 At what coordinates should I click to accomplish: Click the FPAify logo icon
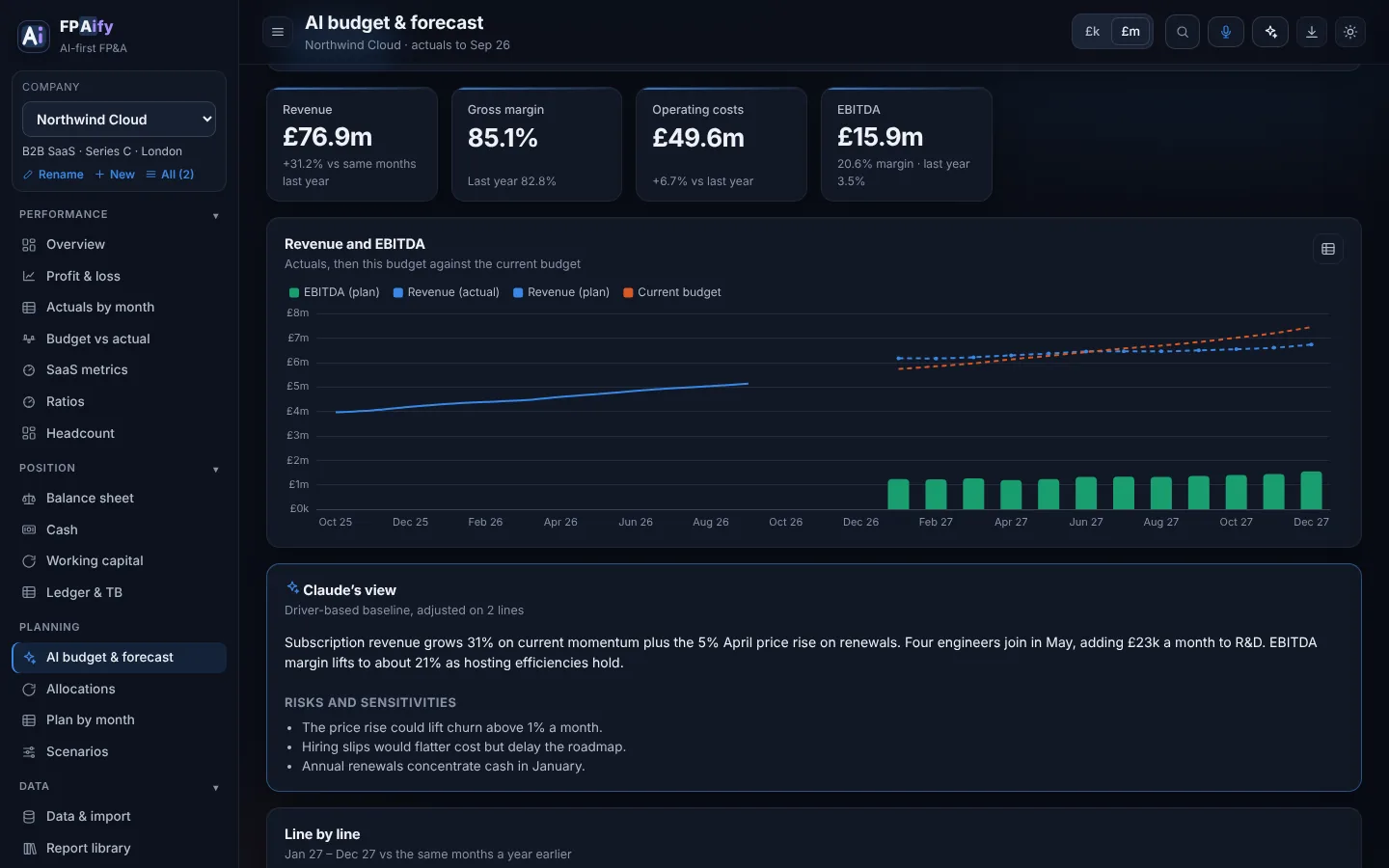pyautogui.click(x=34, y=36)
